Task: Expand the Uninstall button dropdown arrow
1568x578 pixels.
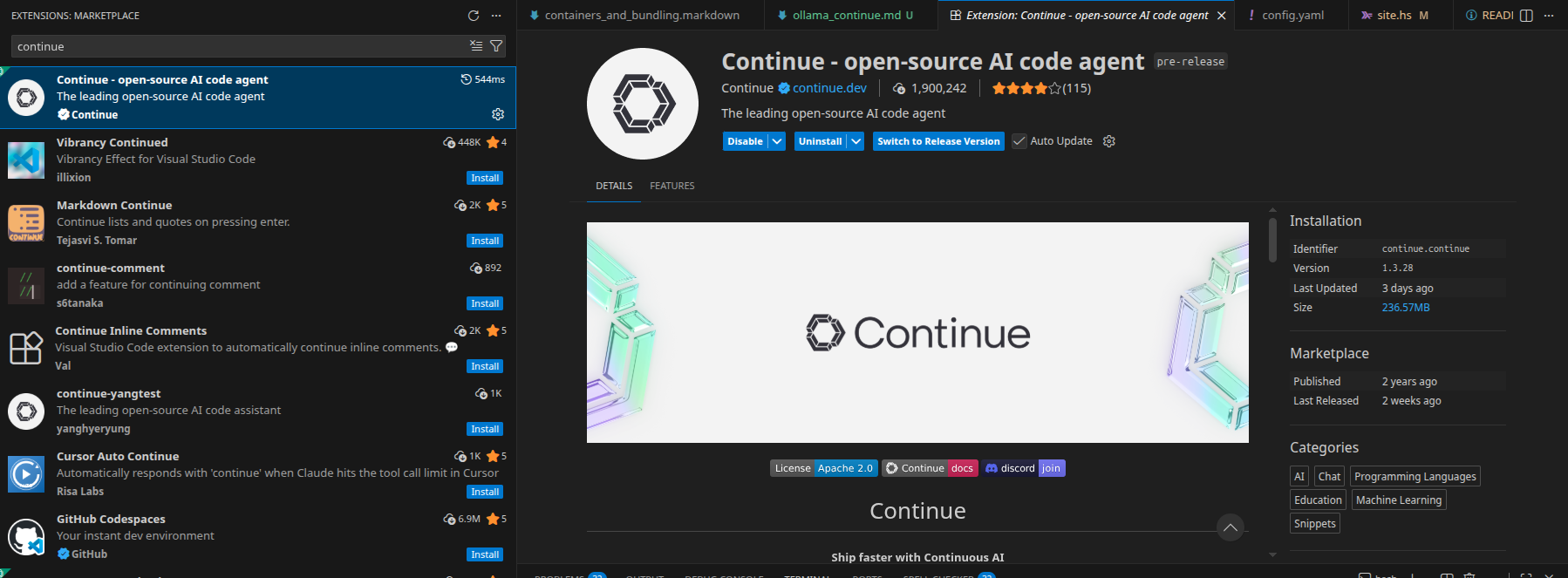Action: coord(856,141)
